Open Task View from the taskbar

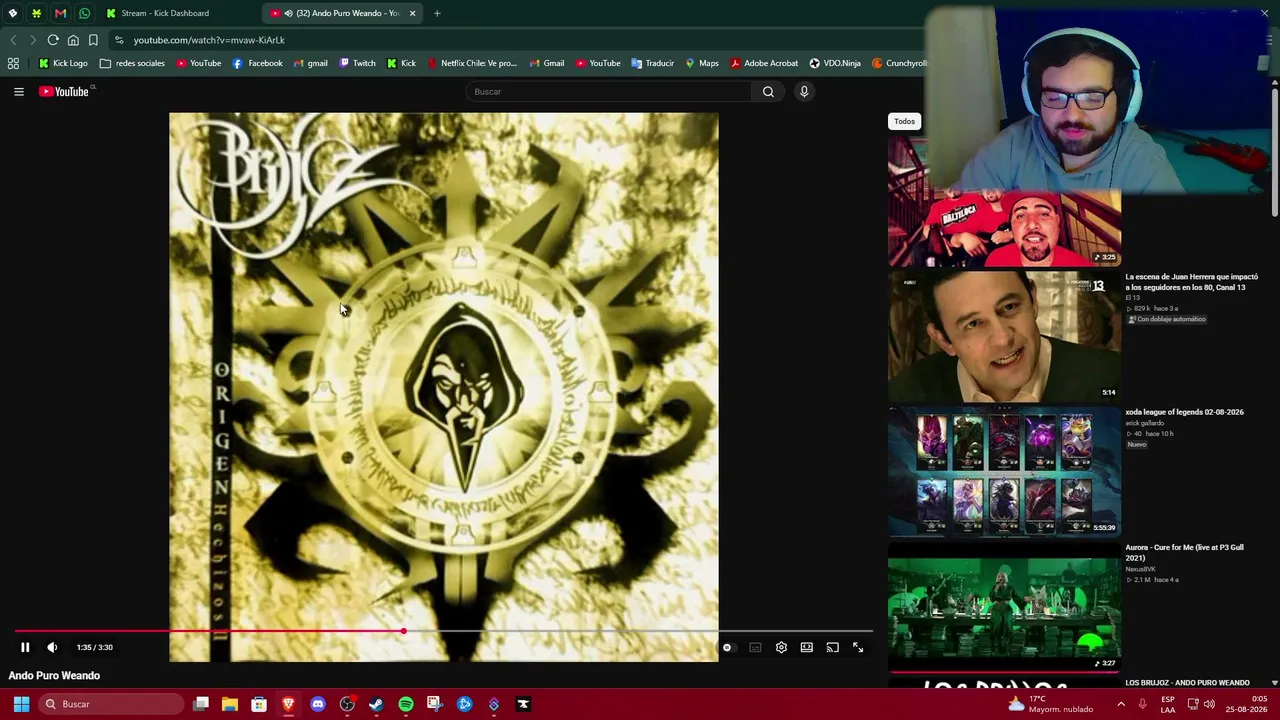coord(201,704)
